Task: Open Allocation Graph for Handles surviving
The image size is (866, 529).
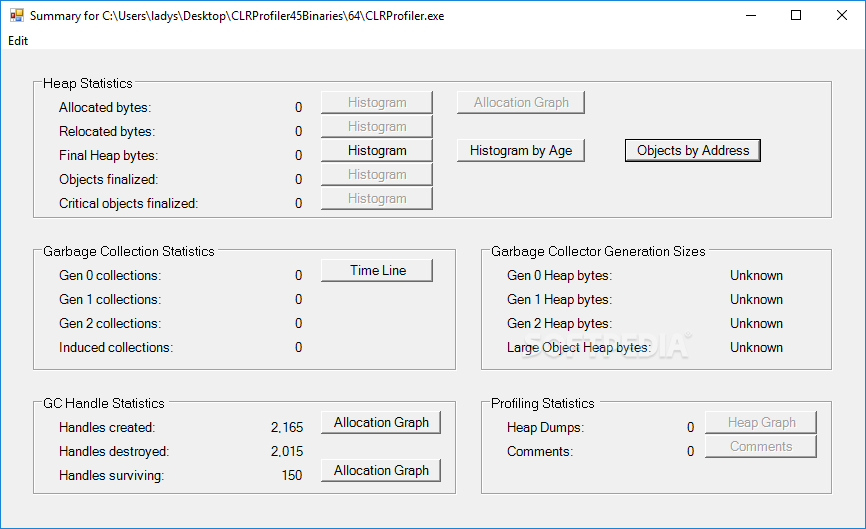Action: [x=381, y=470]
